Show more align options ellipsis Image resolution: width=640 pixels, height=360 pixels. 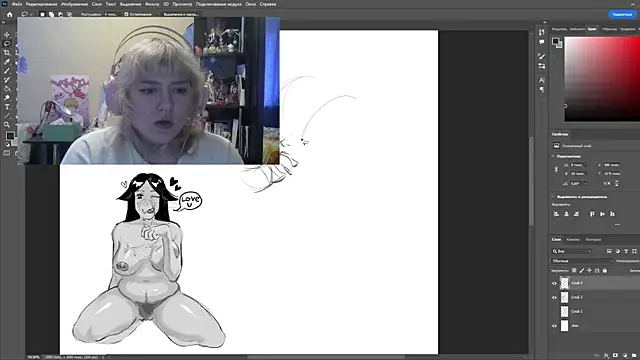[x=617, y=224]
